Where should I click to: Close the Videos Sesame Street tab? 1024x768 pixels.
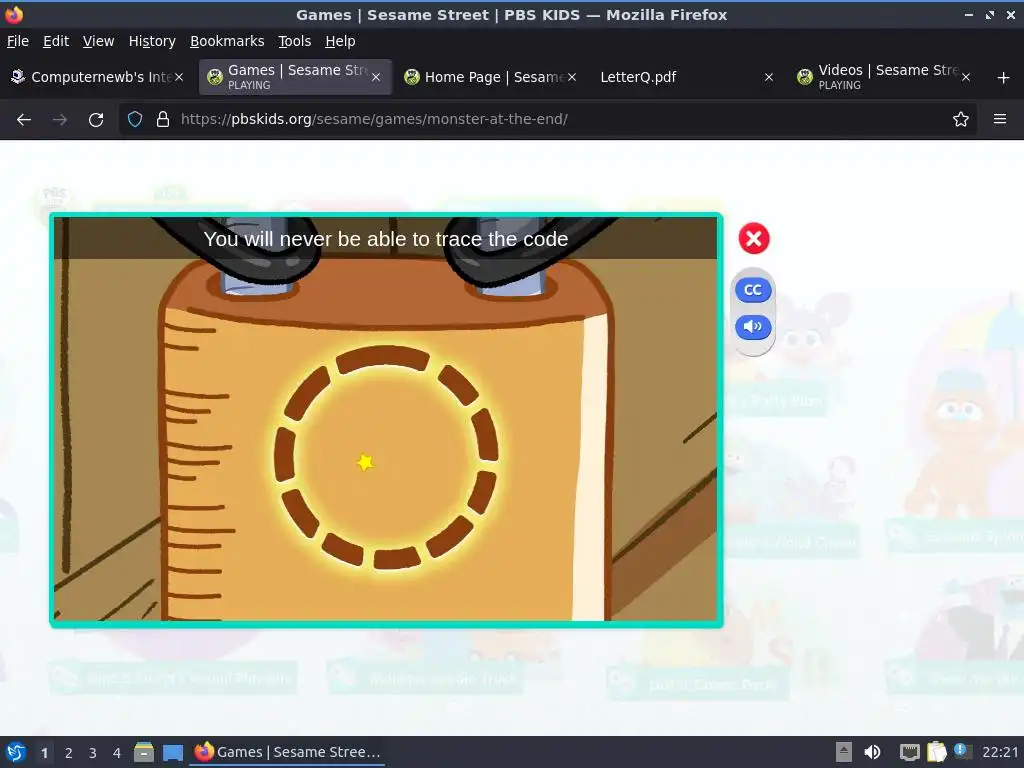click(966, 77)
